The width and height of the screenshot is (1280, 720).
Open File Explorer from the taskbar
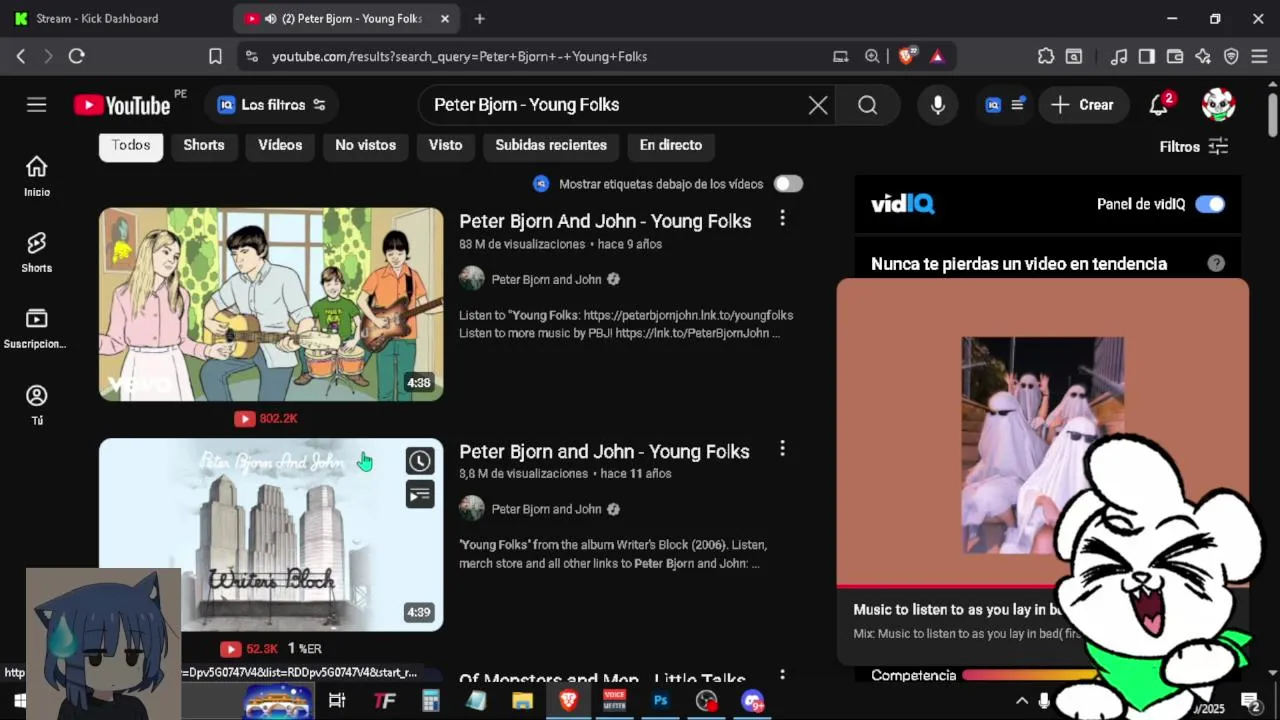[x=522, y=701]
